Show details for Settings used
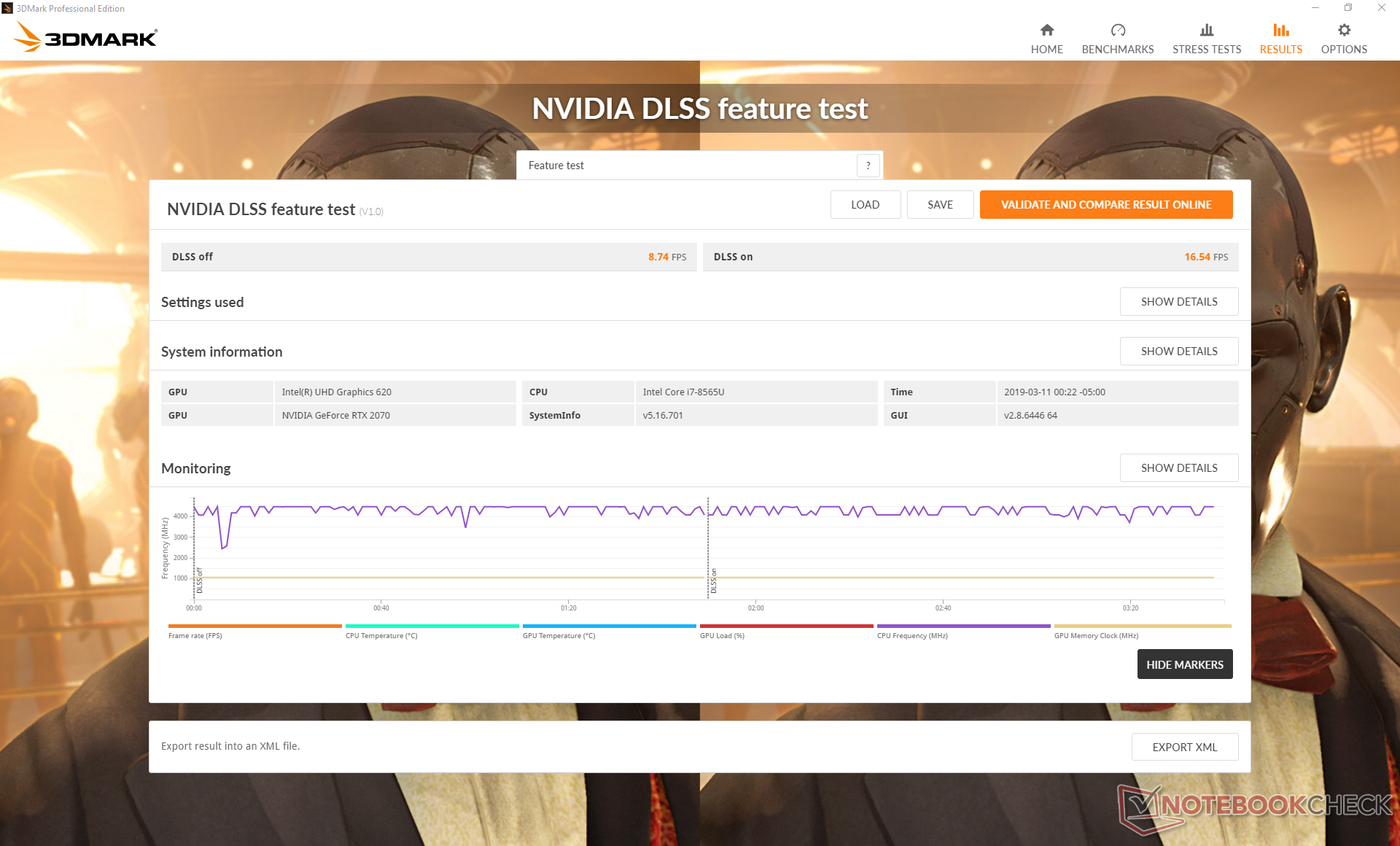 (x=1178, y=302)
